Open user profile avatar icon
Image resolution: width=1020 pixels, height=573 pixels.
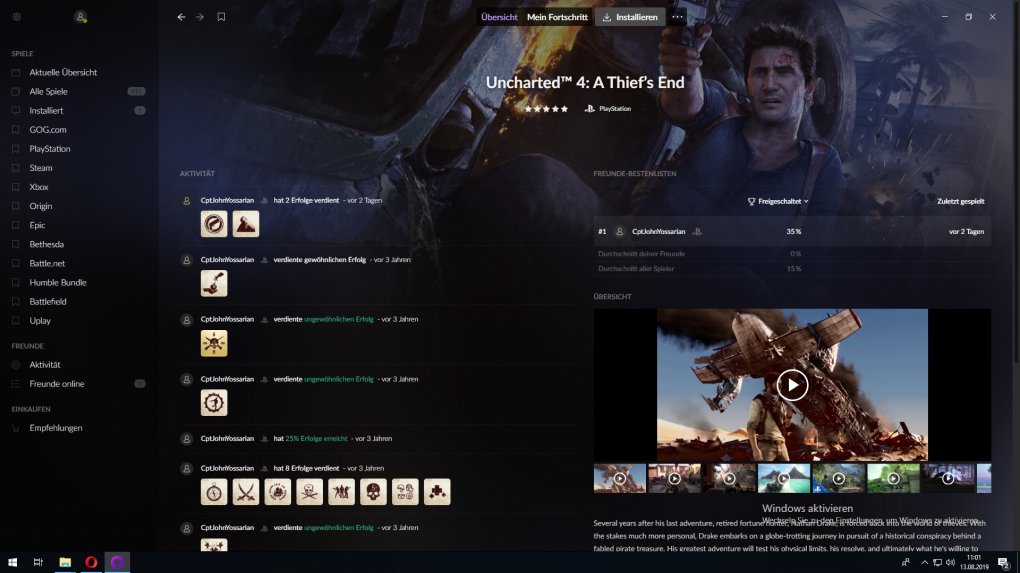[80, 17]
